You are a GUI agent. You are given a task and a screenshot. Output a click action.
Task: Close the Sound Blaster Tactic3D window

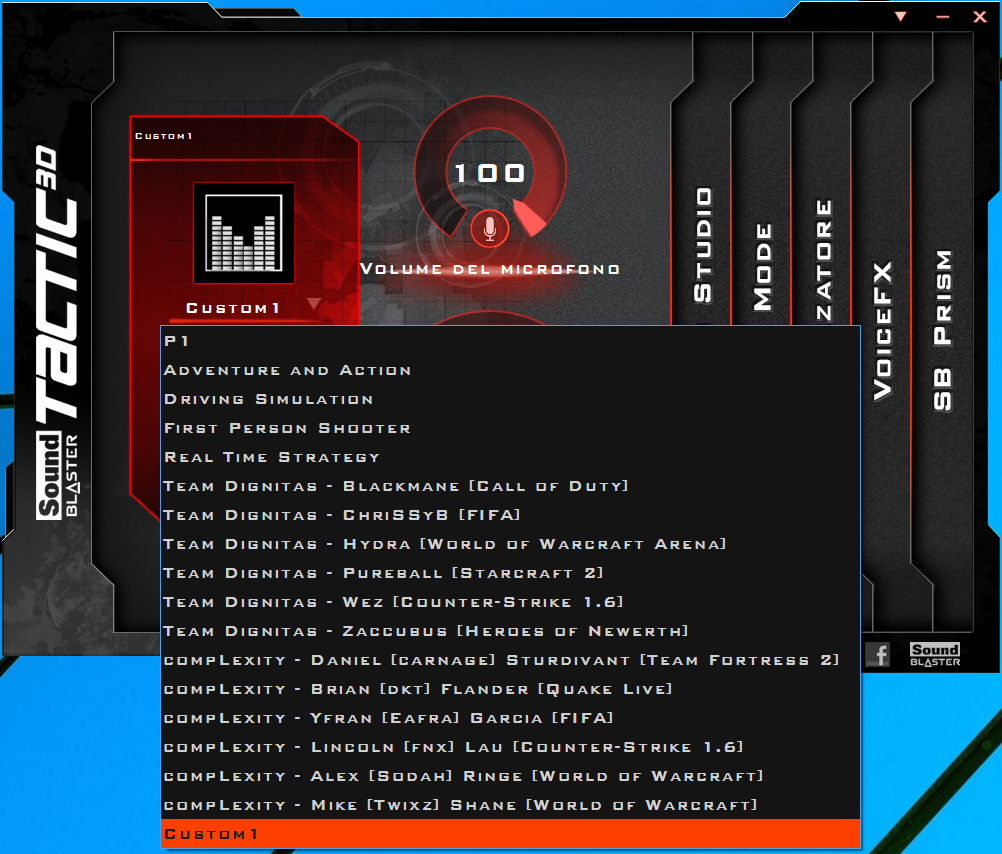coord(980,17)
